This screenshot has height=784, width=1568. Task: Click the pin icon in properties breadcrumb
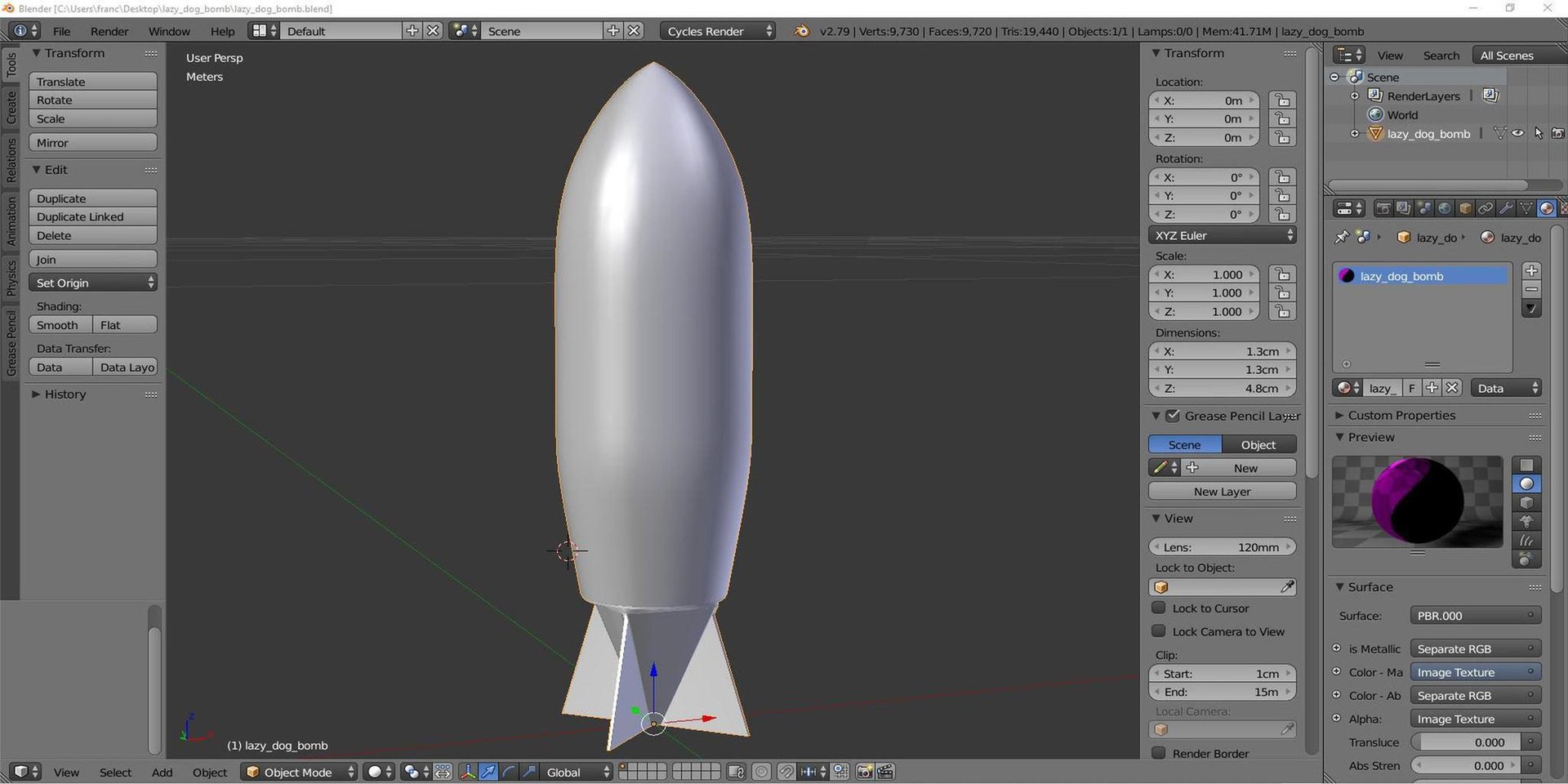(1341, 237)
